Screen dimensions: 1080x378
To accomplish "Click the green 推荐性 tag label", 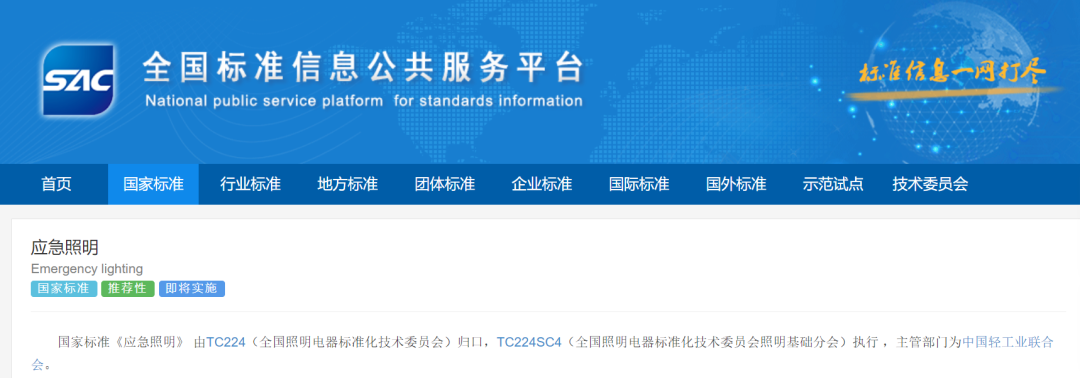I will point(127,288).
